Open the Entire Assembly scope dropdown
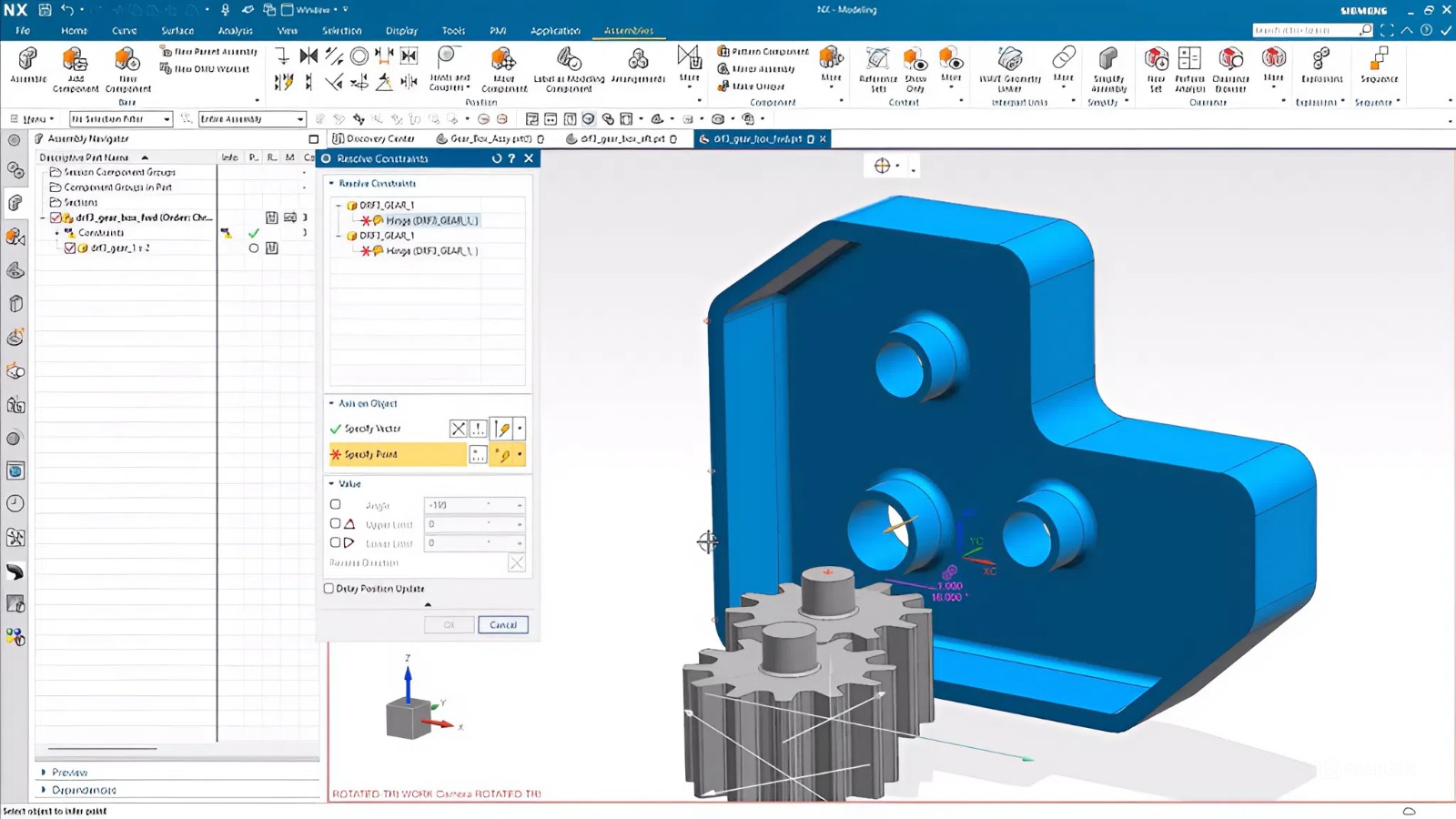 pyautogui.click(x=300, y=118)
